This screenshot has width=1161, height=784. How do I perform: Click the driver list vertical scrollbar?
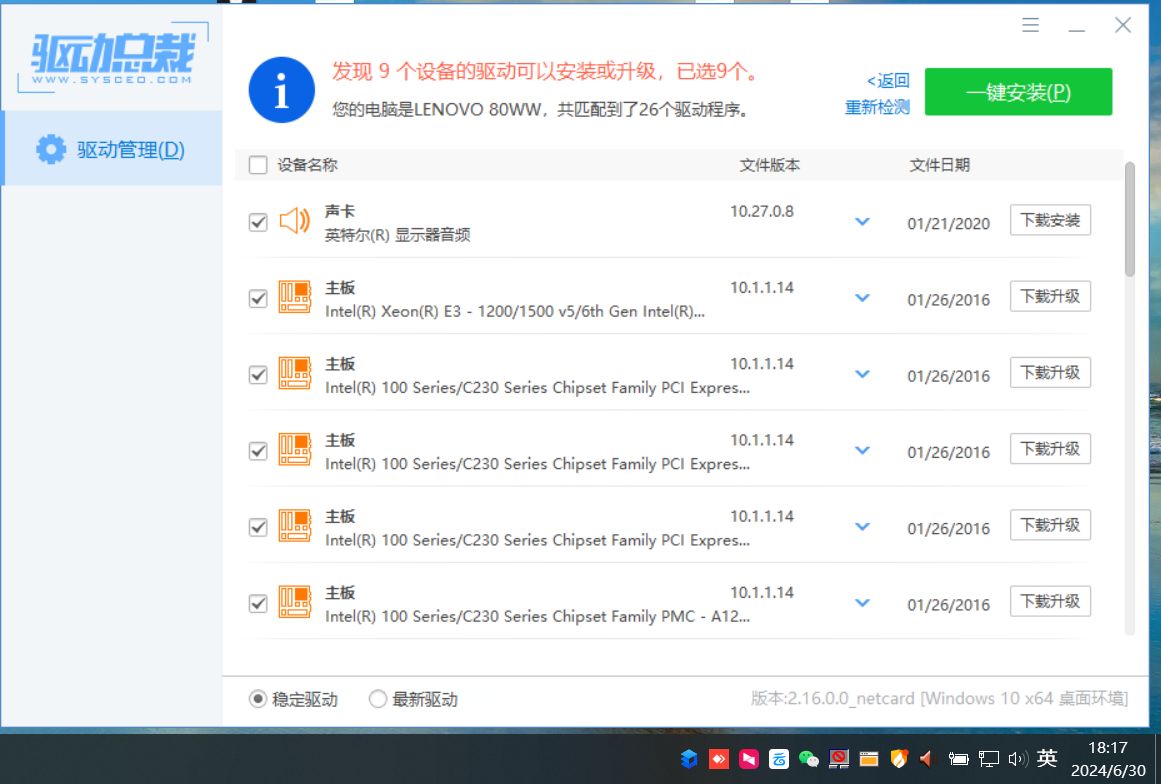tap(1130, 220)
